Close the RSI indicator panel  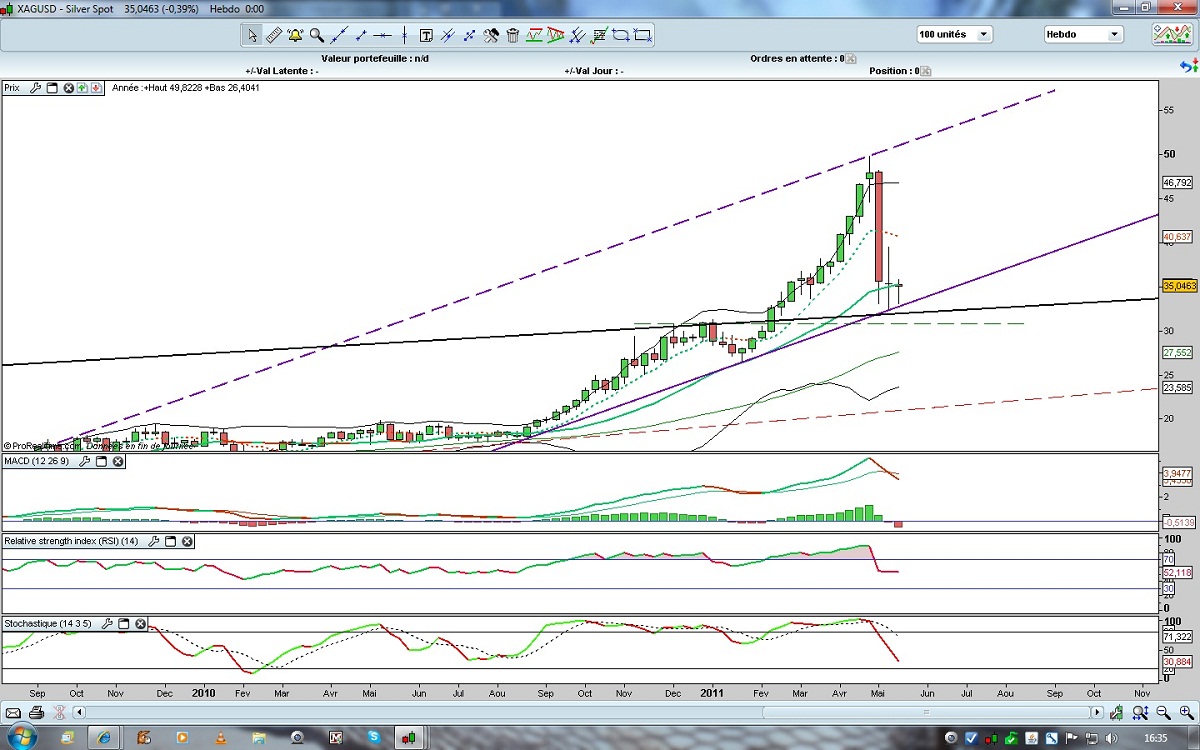pos(187,541)
